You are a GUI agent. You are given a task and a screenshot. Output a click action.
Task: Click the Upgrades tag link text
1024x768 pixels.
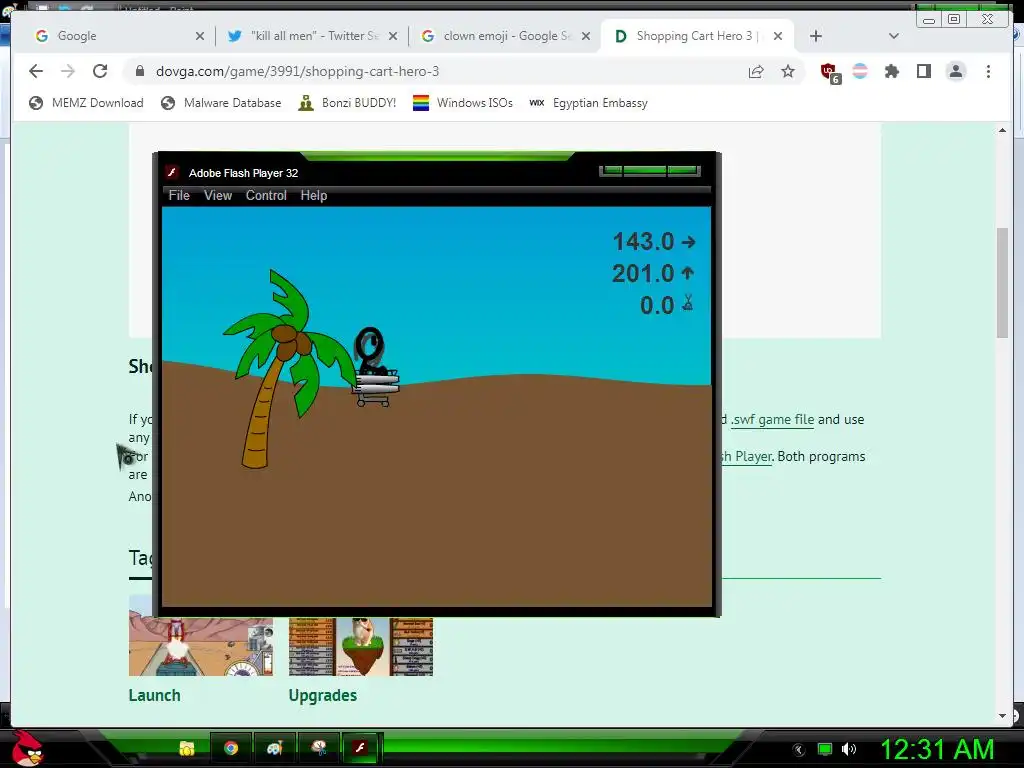323,695
